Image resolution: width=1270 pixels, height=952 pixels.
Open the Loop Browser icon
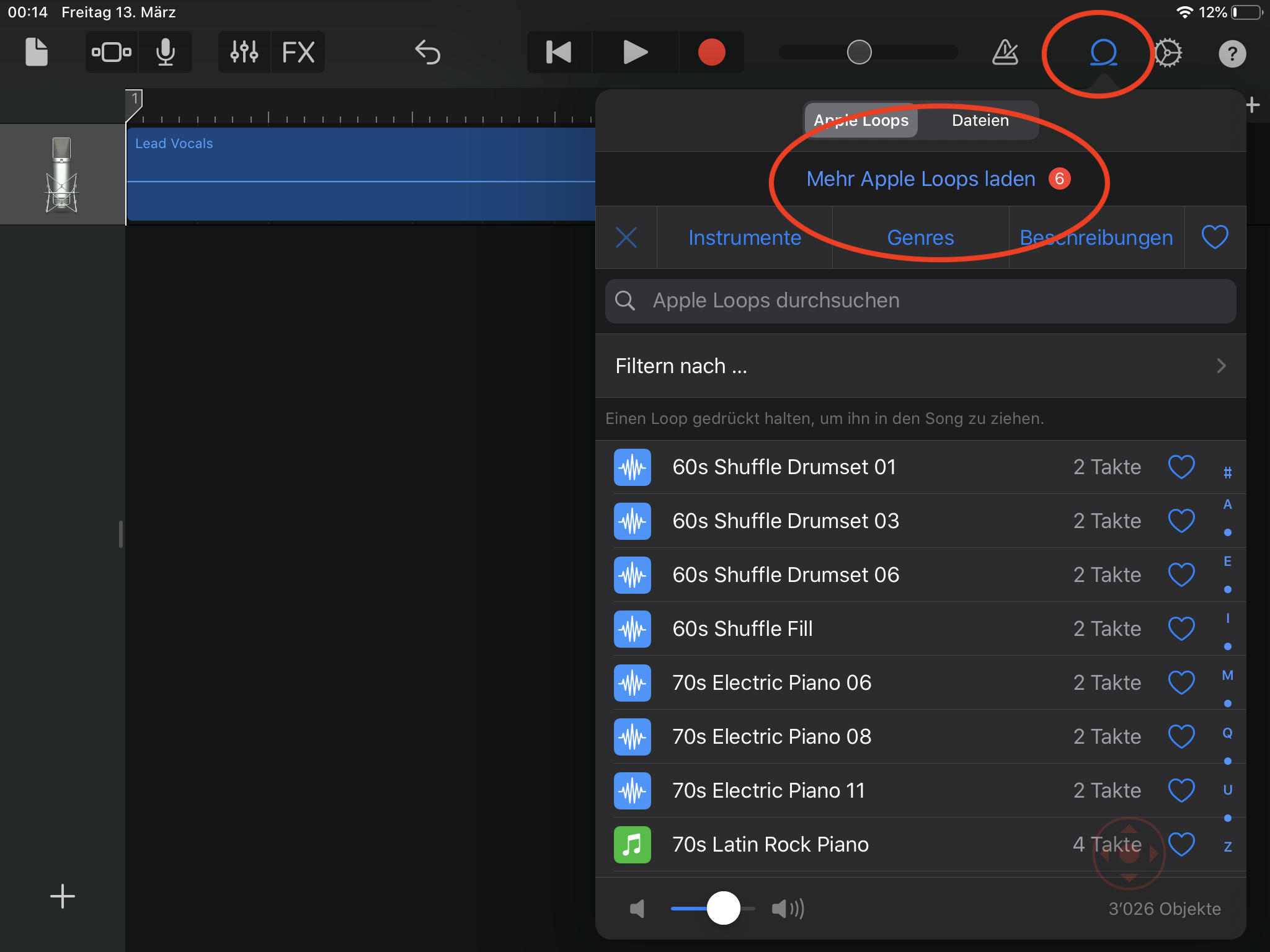(x=1103, y=52)
